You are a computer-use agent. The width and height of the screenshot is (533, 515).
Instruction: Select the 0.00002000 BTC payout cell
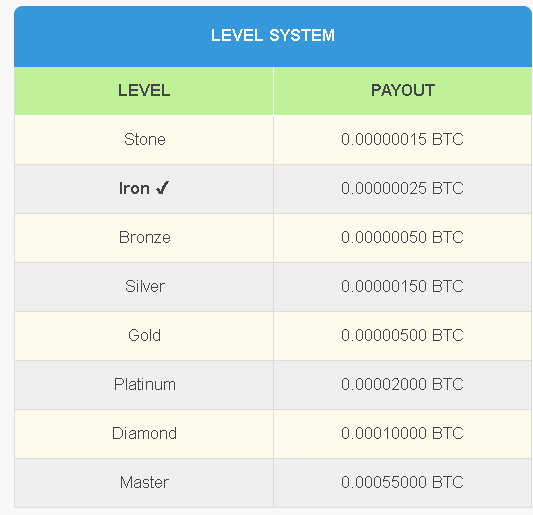(402, 384)
